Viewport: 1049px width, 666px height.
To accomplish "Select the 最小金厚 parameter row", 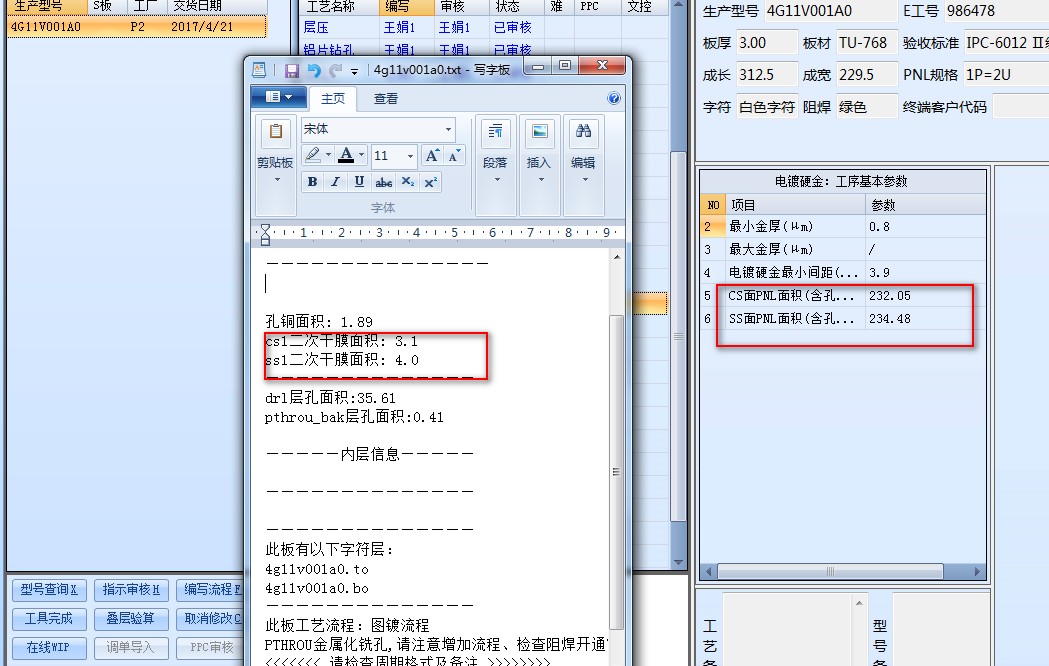I will tap(843, 227).
